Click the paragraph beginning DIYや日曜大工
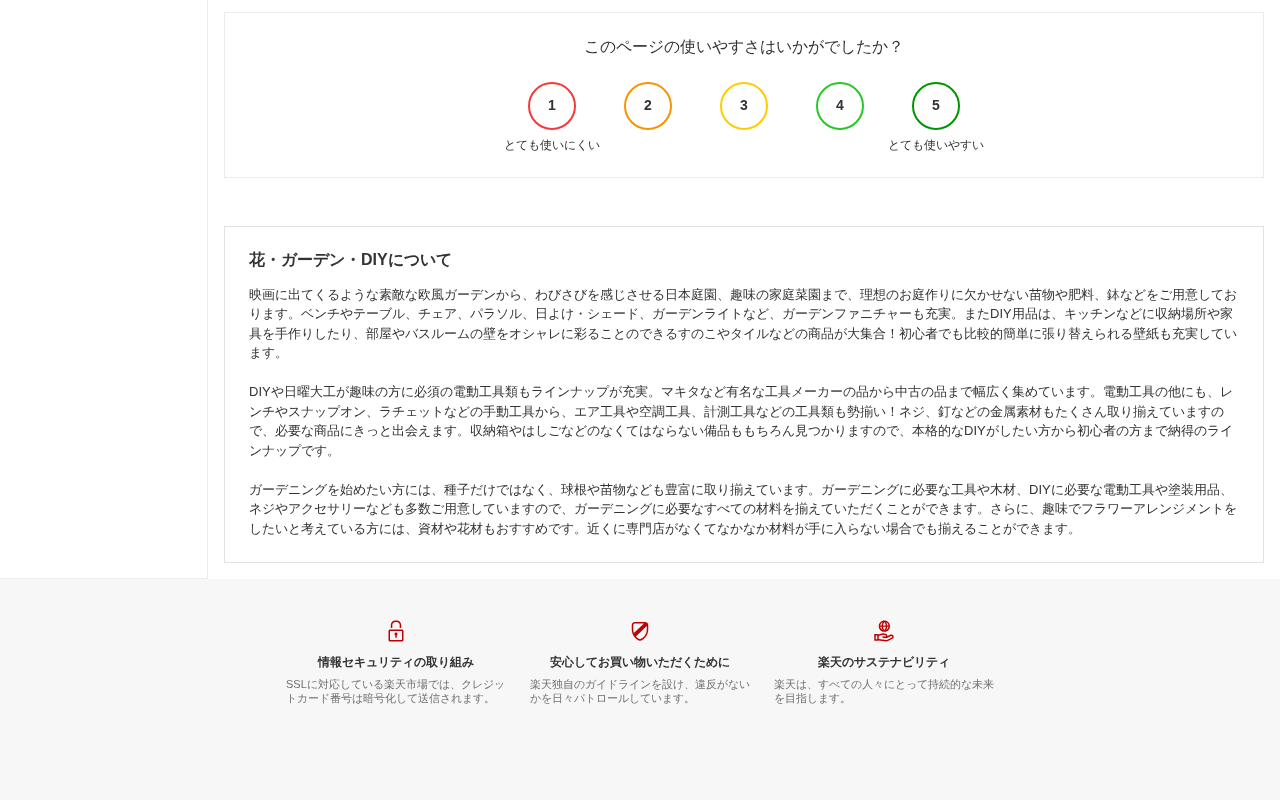Screen dimensions: 1280x800 click(743, 421)
